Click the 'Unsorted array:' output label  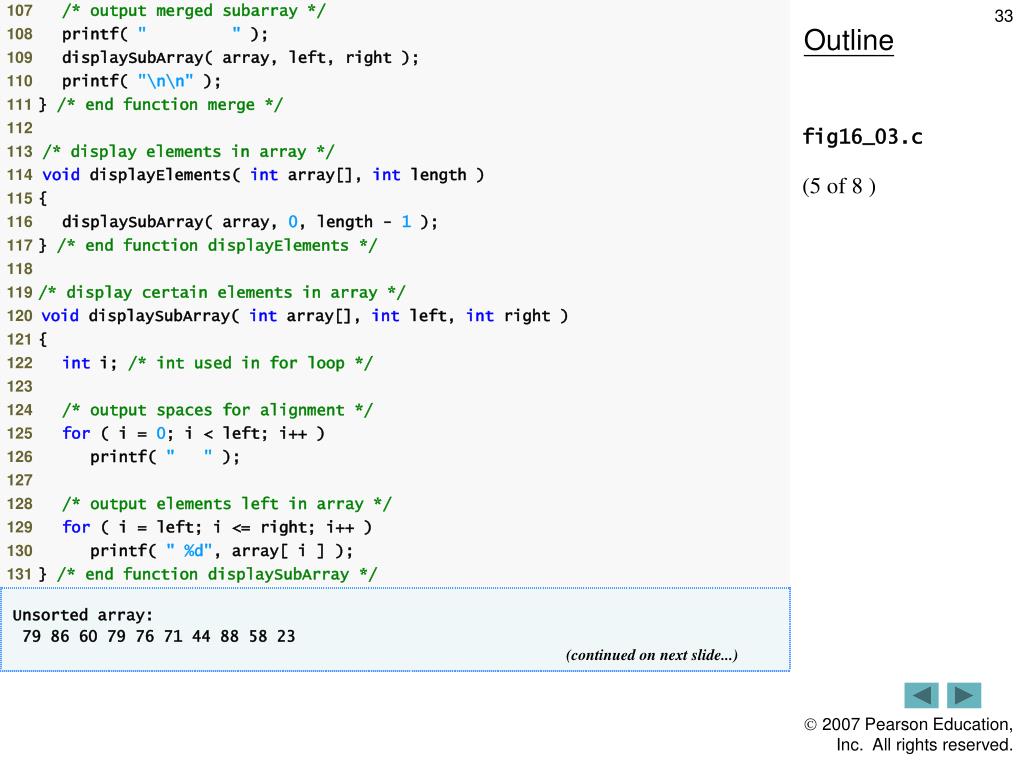(x=82, y=615)
